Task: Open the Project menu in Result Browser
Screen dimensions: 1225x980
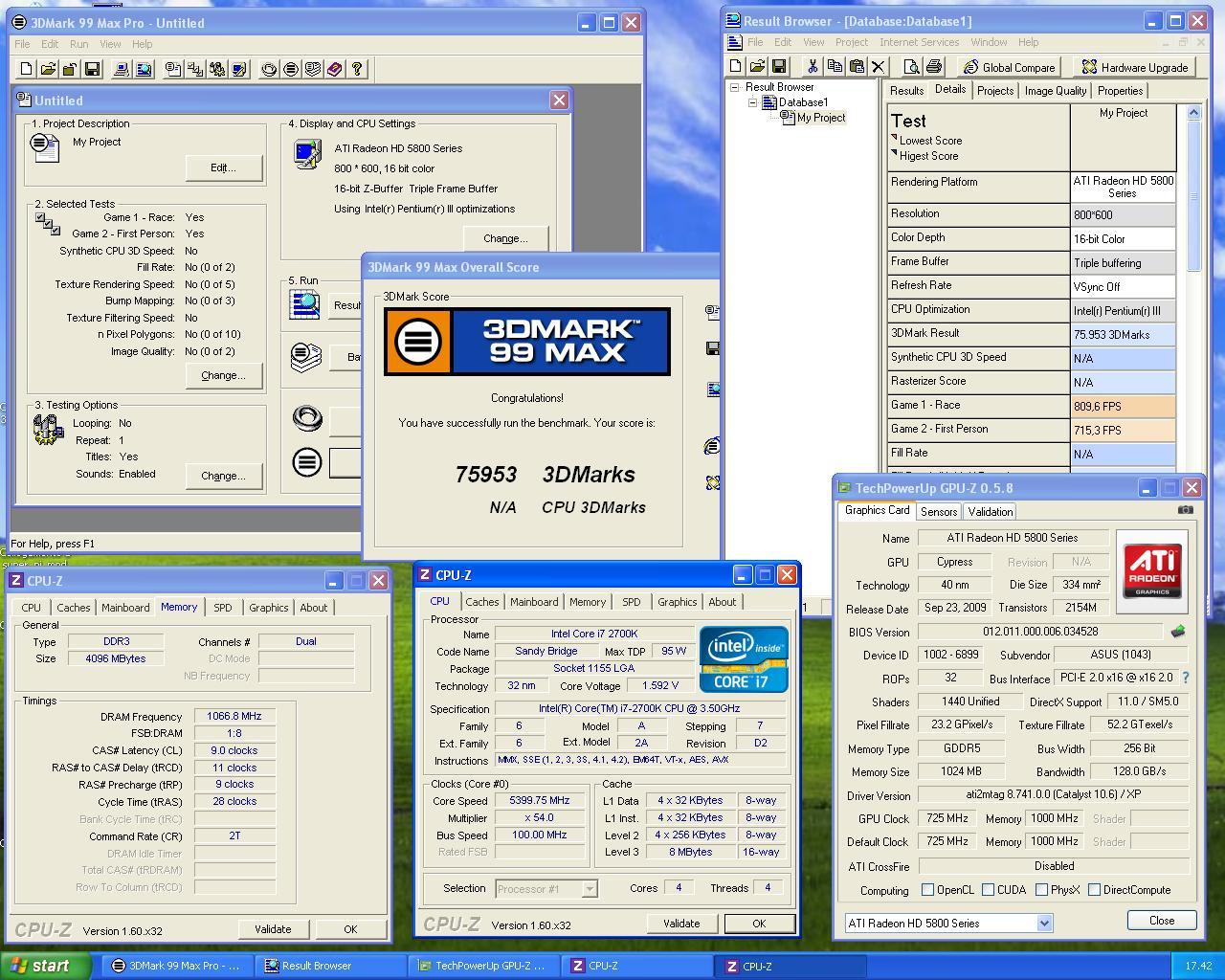Action: click(x=851, y=42)
